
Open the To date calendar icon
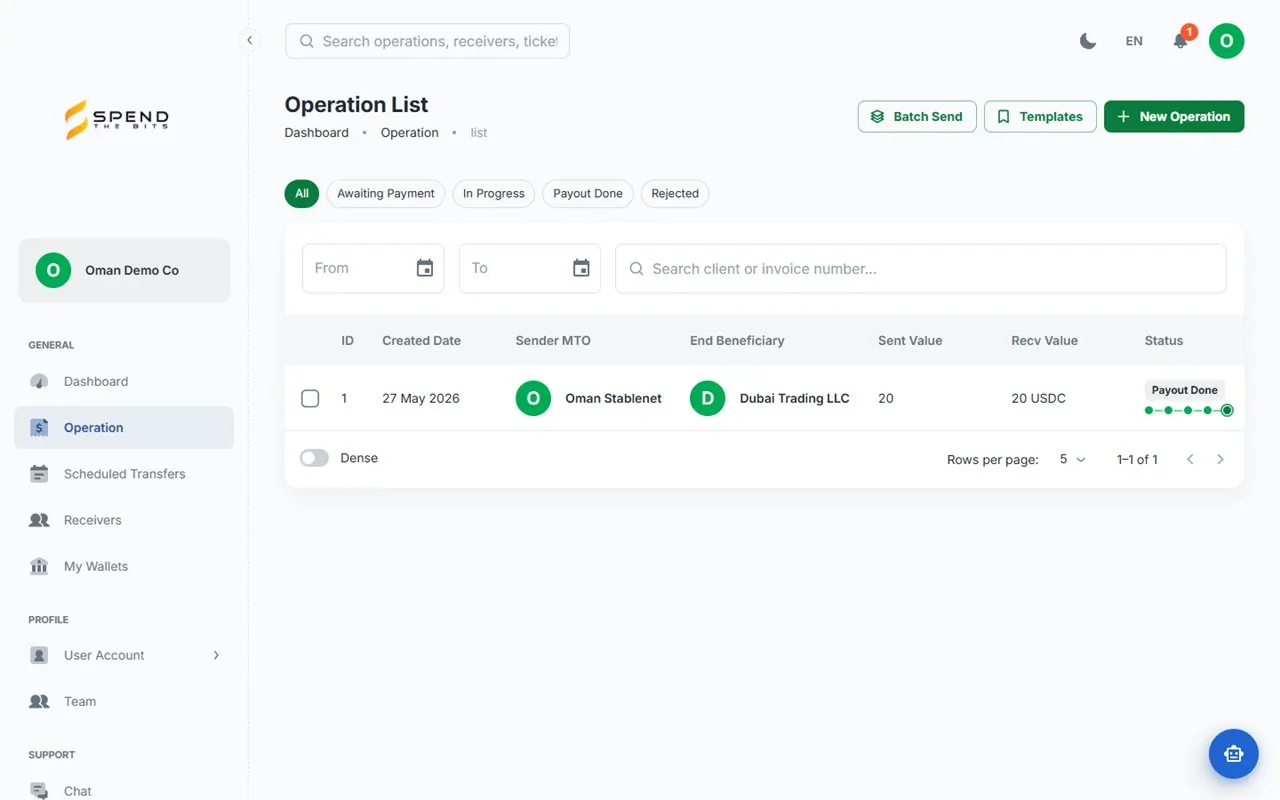point(581,268)
